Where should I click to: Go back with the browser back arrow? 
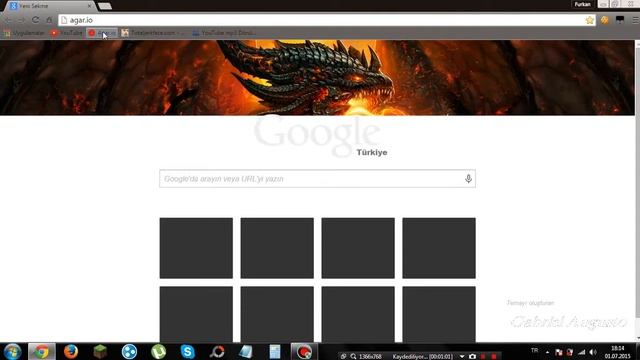[8, 20]
